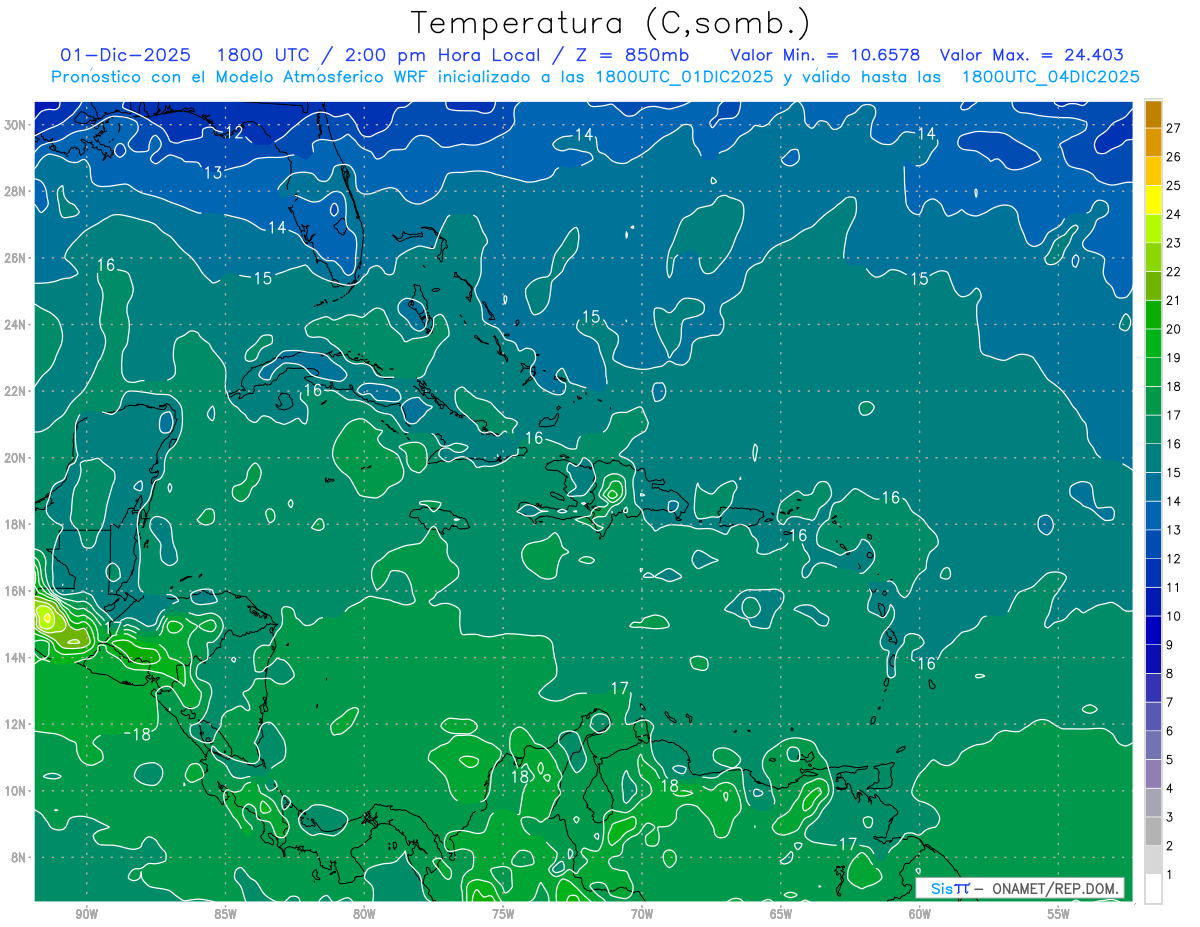The image size is (1200, 927).
Task: Click the 30N latitude axis label
Action: click(x=16, y=125)
